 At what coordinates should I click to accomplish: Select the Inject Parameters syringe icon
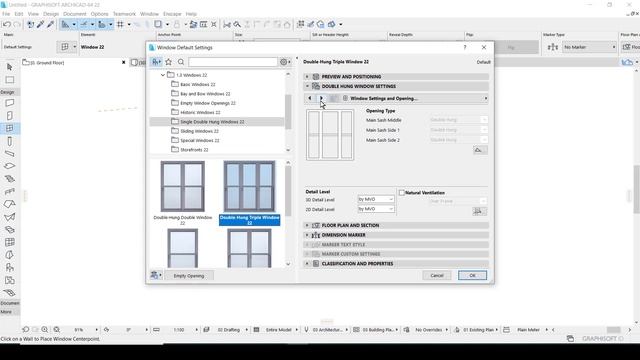click(x=50, y=24)
